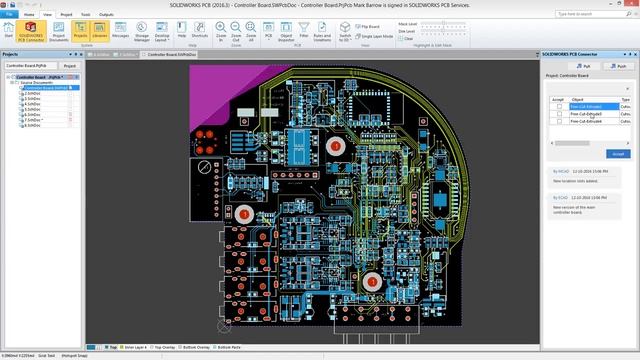The height and width of the screenshot is (360, 640).
Task: Toggle Single Layer Mode
Action: click(x=374, y=36)
